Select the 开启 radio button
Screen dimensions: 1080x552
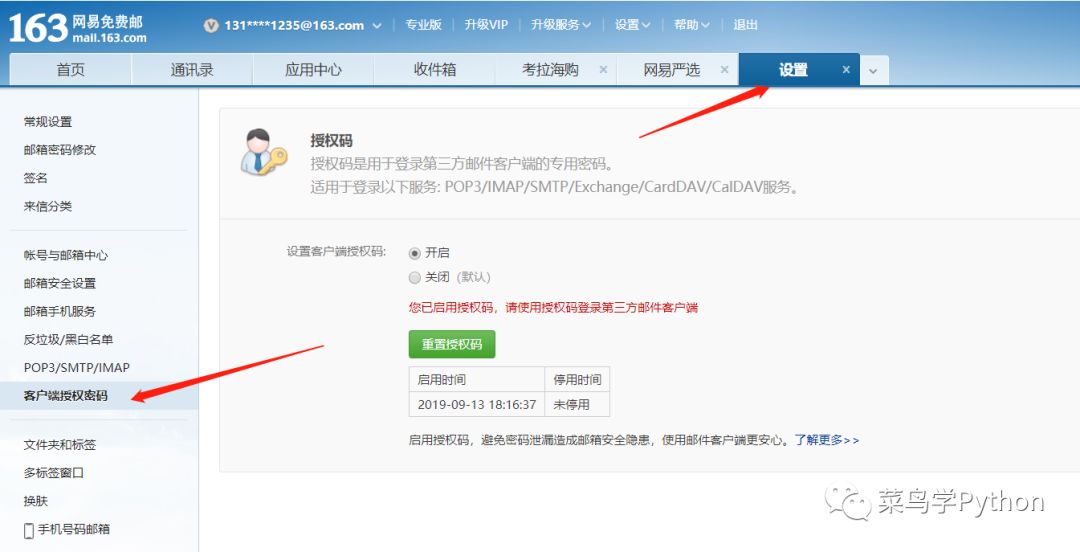415,253
